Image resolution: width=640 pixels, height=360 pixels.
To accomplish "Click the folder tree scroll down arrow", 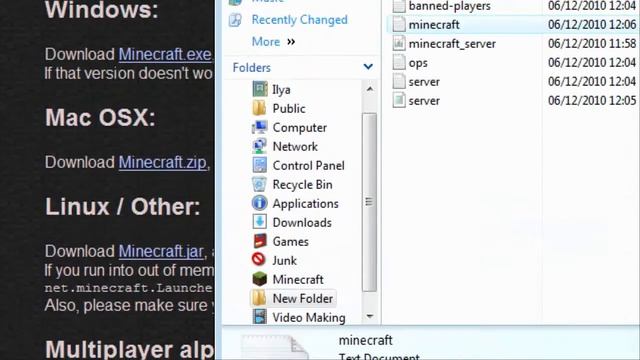I will click(369, 316).
